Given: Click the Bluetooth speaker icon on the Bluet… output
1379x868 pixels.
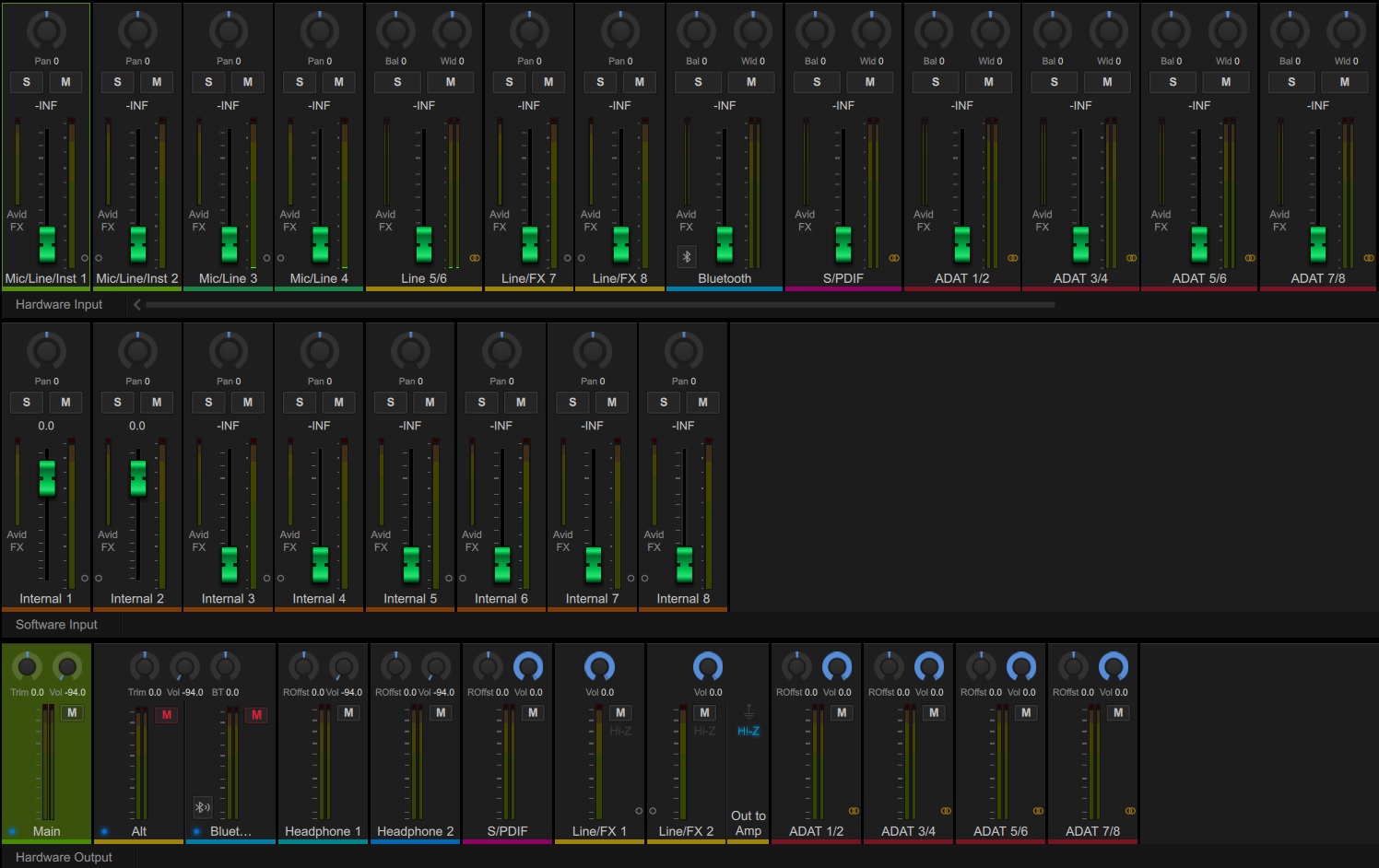Looking at the screenshot, I should coord(202,806).
